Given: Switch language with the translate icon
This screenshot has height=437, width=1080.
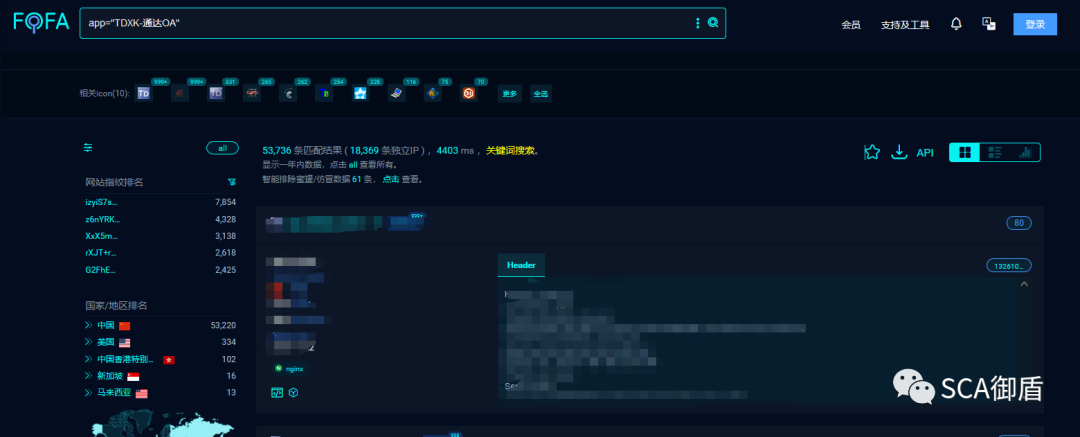Looking at the screenshot, I should [989, 23].
